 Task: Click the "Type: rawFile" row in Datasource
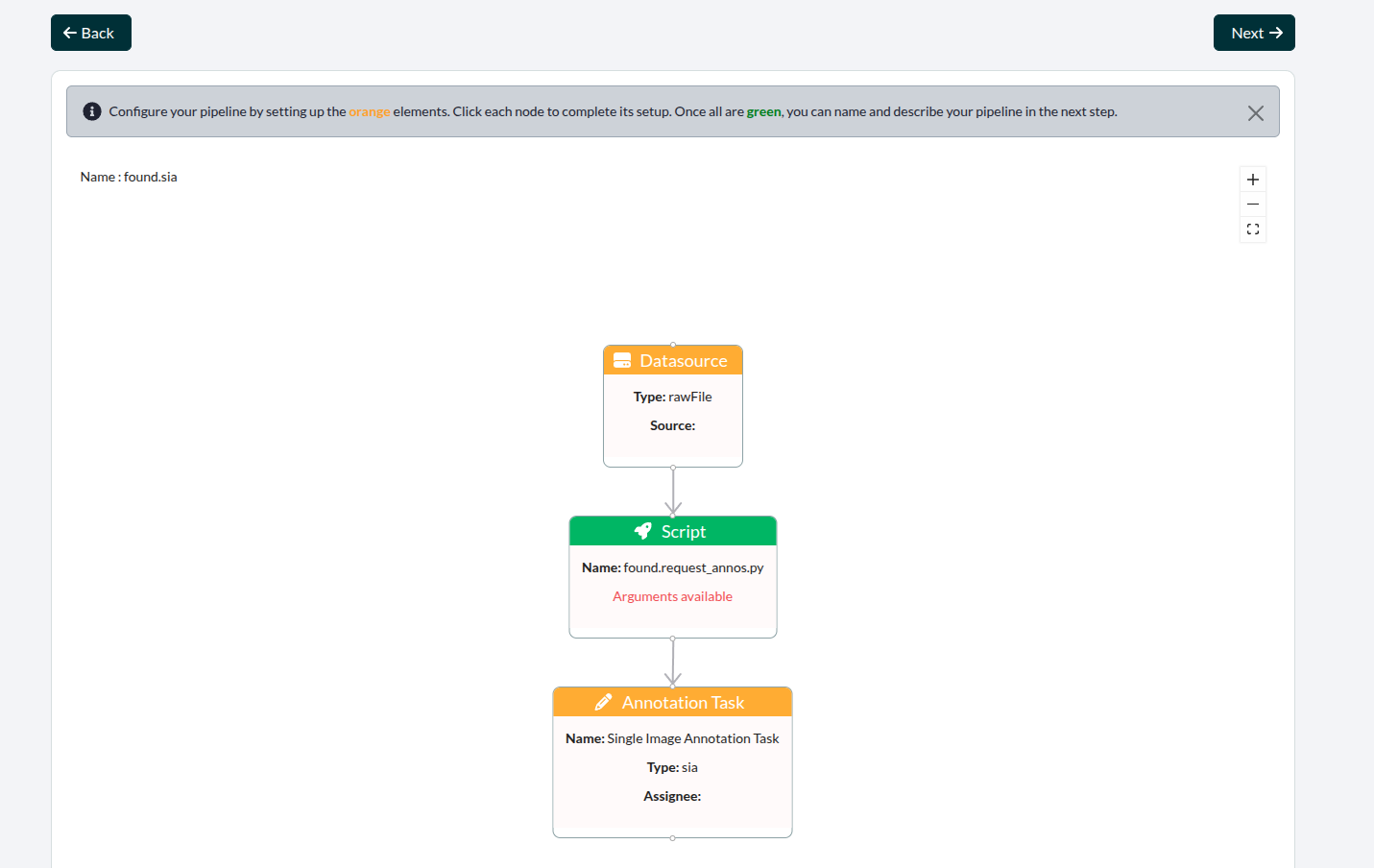(x=672, y=397)
